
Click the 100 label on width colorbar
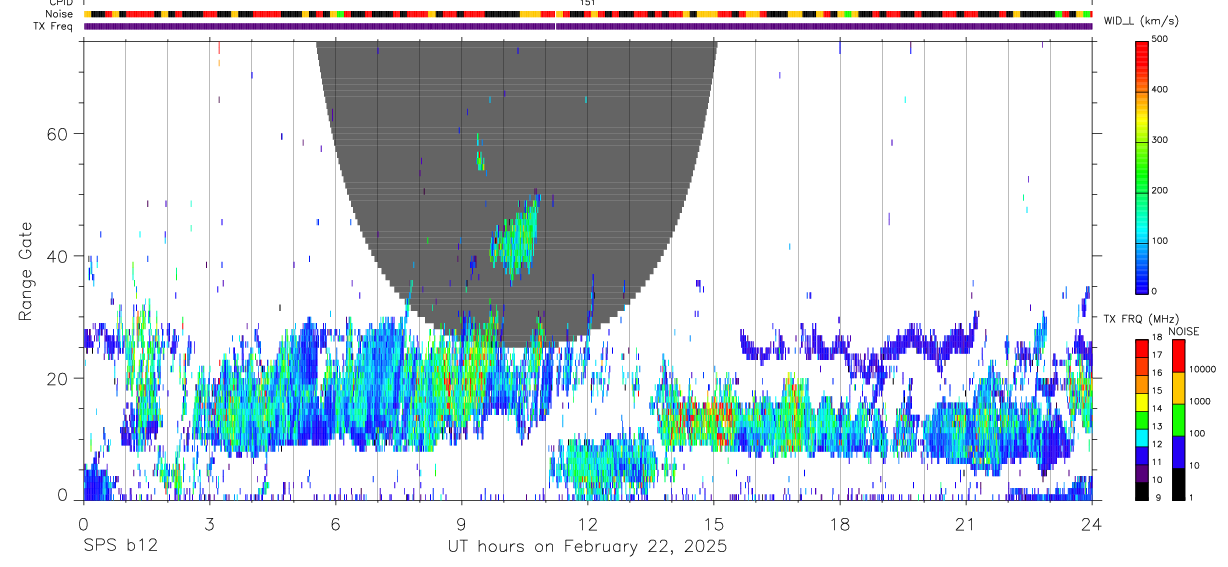pos(1161,241)
